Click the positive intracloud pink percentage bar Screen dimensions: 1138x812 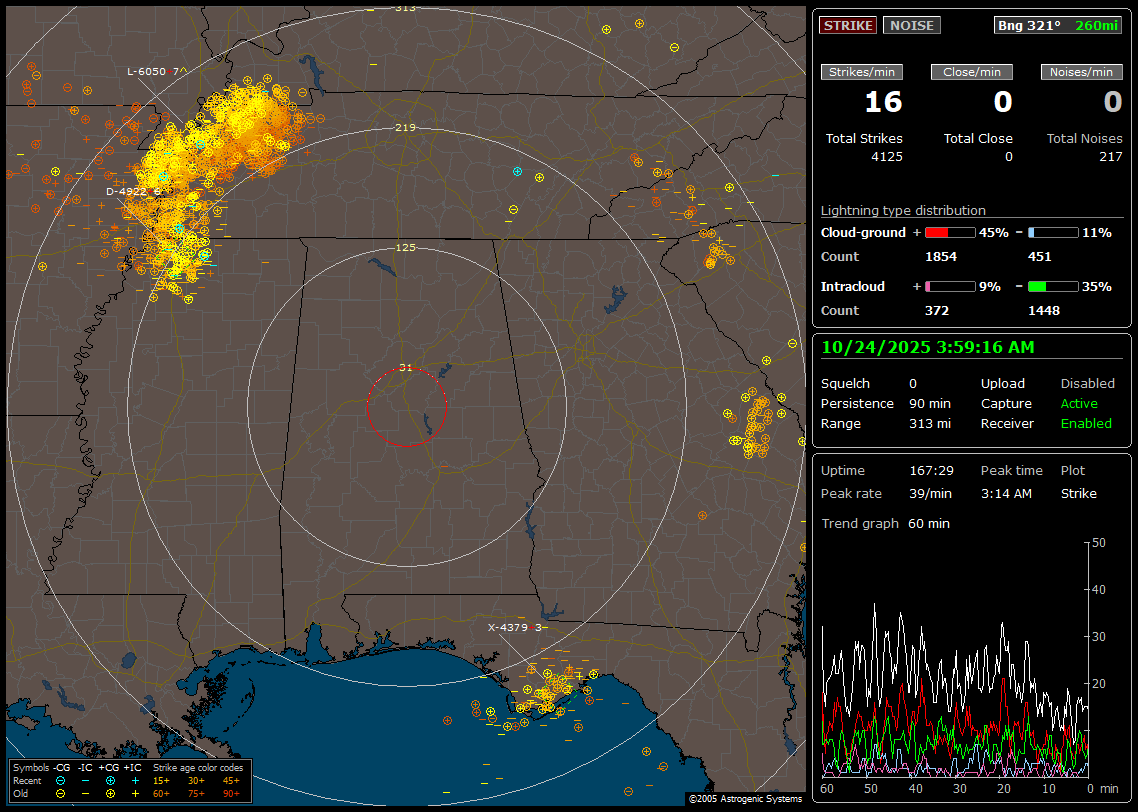point(949,287)
